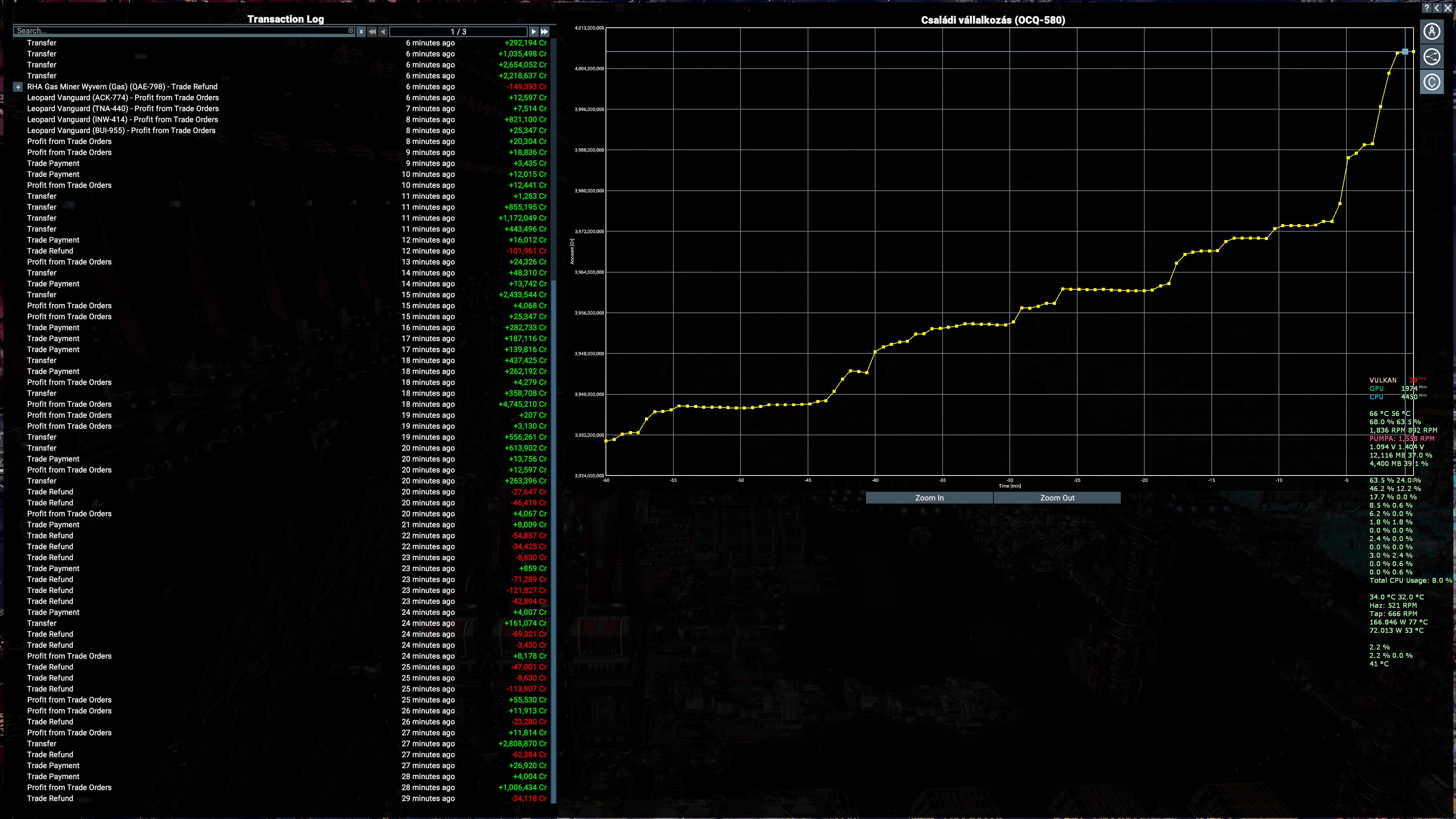Jump to first page of Transaction Log
Screen dimensions: 1456x819
(372, 31)
